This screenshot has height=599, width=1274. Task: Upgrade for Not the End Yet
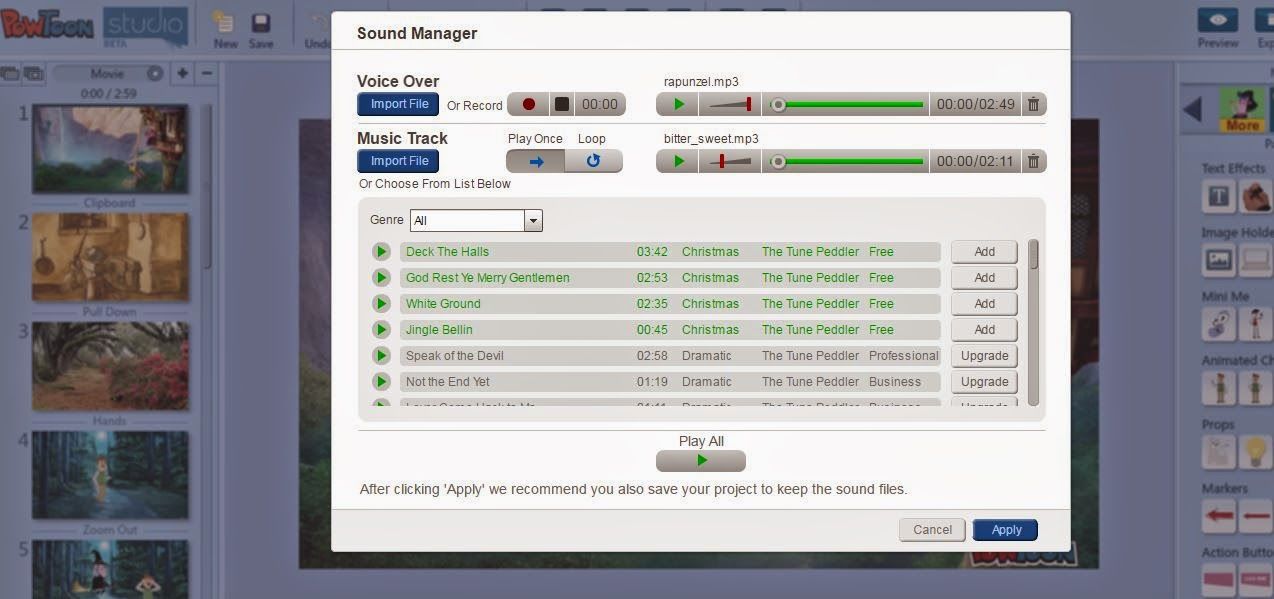(x=984, y=382)
